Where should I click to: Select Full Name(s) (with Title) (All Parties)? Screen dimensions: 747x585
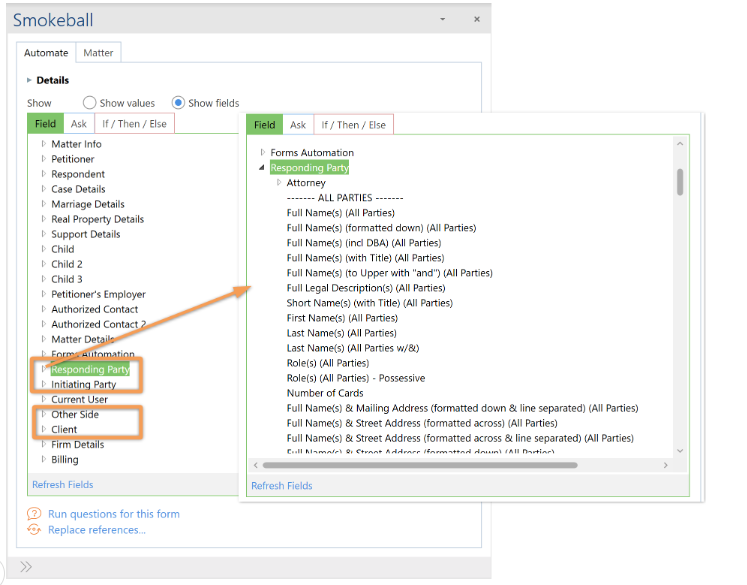point(365,258)
